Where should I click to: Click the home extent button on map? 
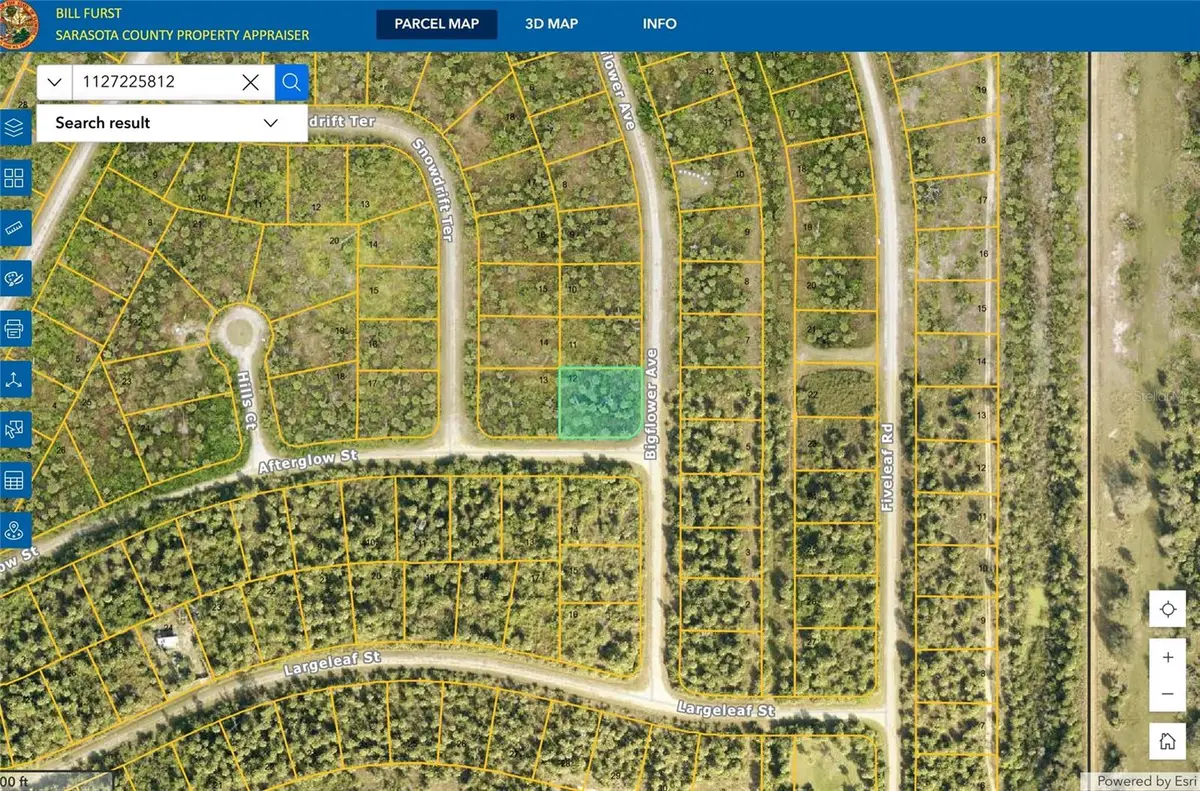(x=1167, y=741)
